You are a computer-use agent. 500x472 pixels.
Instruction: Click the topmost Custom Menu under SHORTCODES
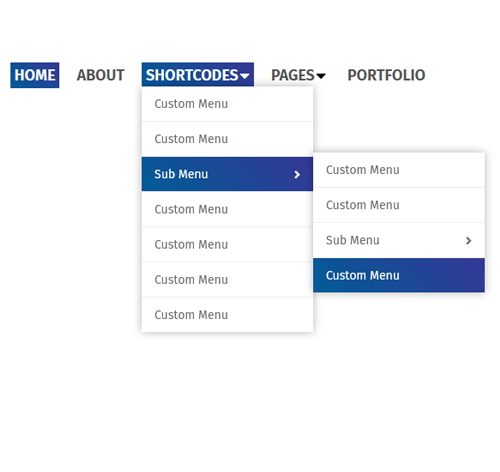point(227,104)
